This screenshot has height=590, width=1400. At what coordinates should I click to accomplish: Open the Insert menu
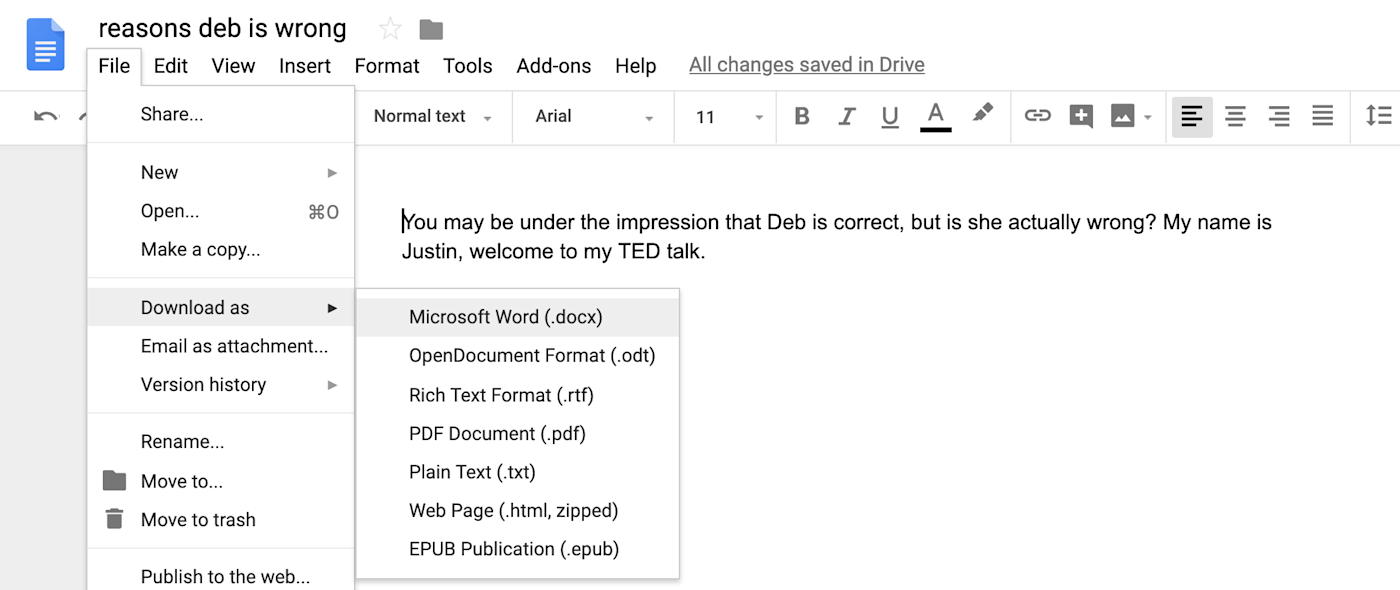coord(305,66)
